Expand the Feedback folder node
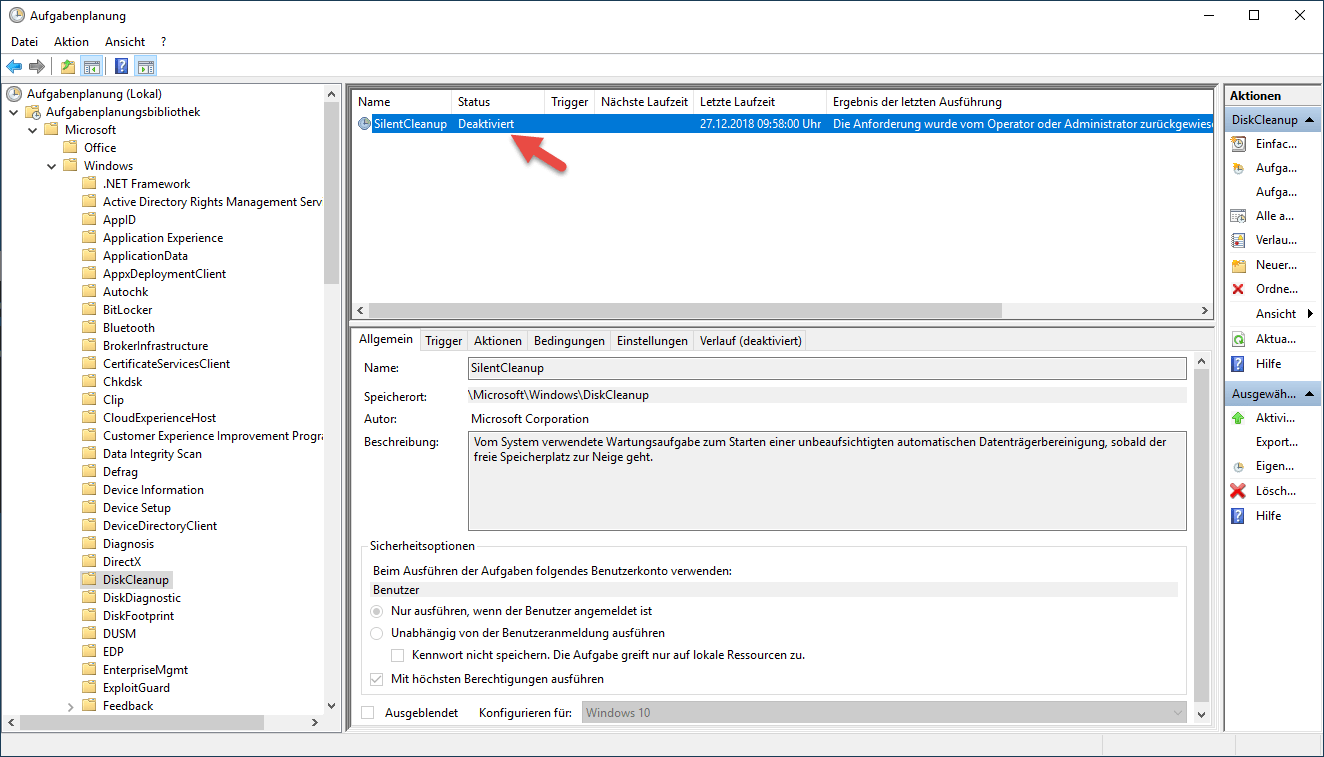The width and height of the screenshot is (1324, 757). (70, 706)
